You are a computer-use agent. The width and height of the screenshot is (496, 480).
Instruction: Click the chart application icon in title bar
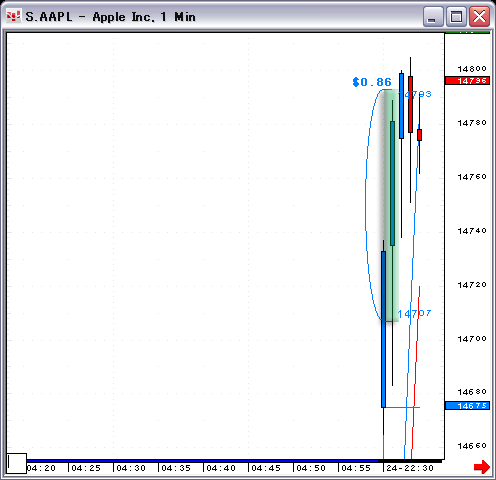coord(13,16)
